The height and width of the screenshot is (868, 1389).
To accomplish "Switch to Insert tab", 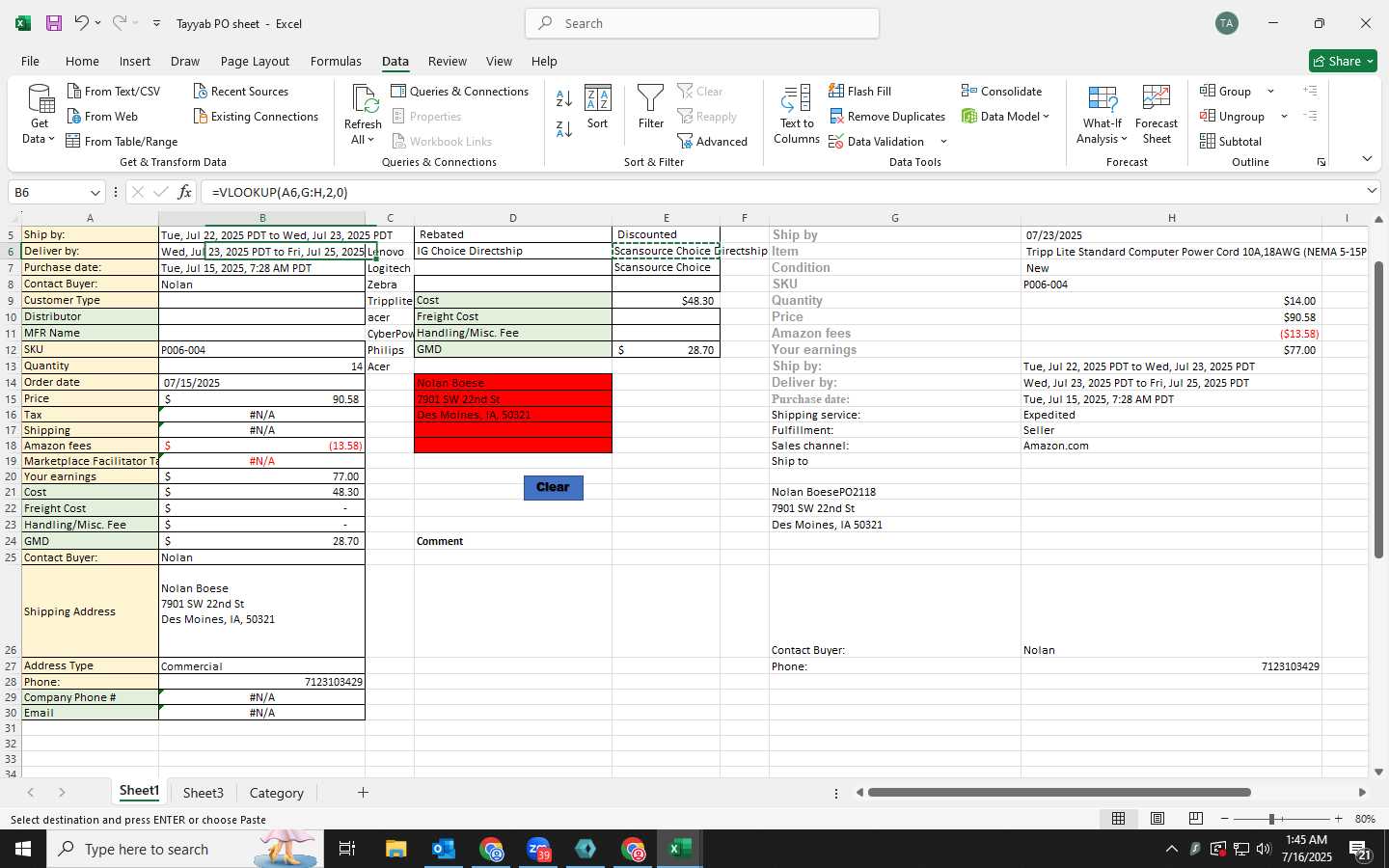I will tap(135, 61).
